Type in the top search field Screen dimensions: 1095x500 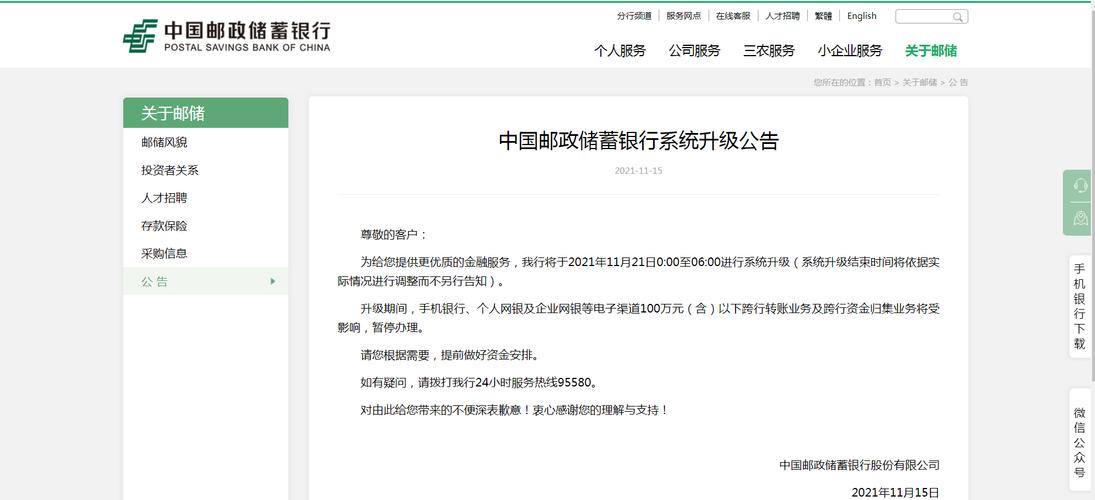click(931, 17)
